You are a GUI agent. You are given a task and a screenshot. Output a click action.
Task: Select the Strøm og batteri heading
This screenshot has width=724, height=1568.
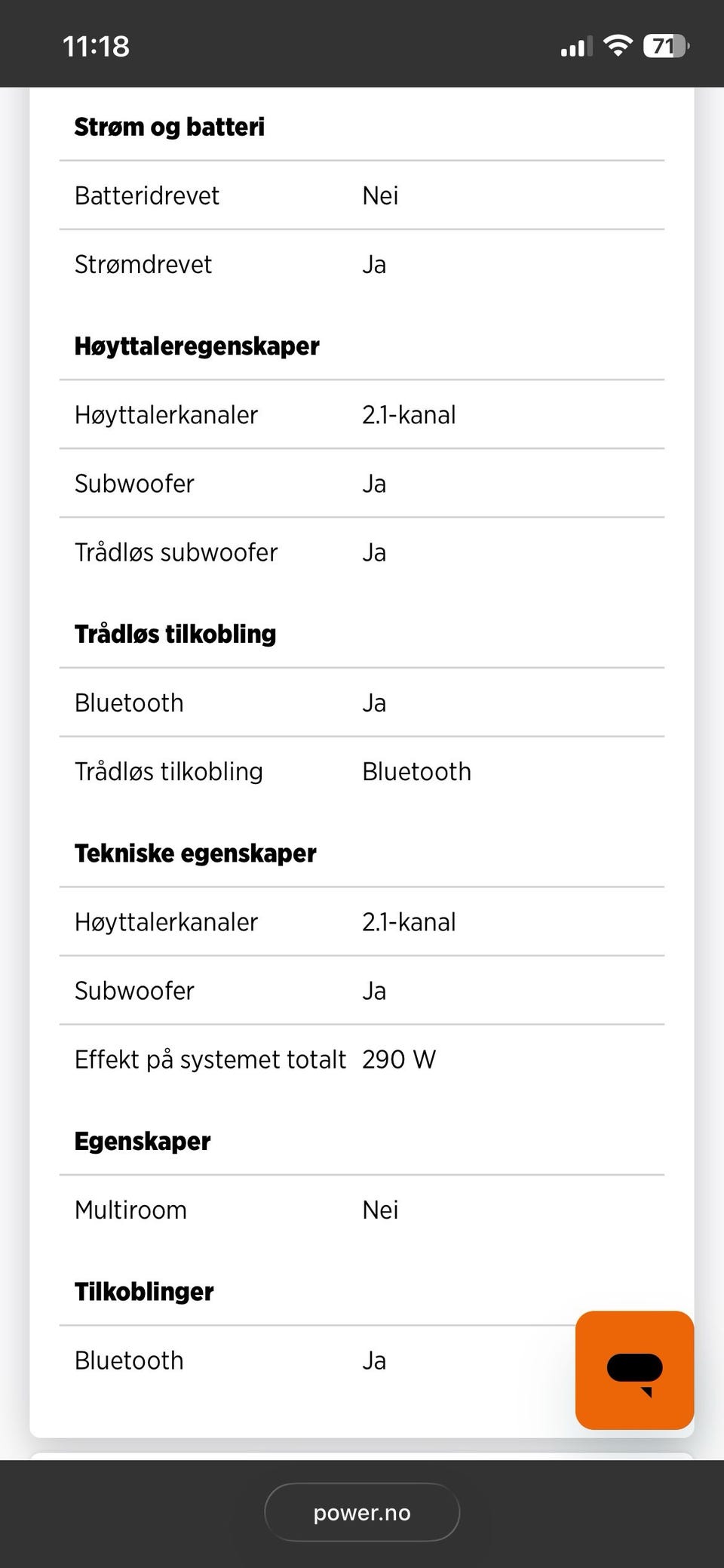click(169, 127)
